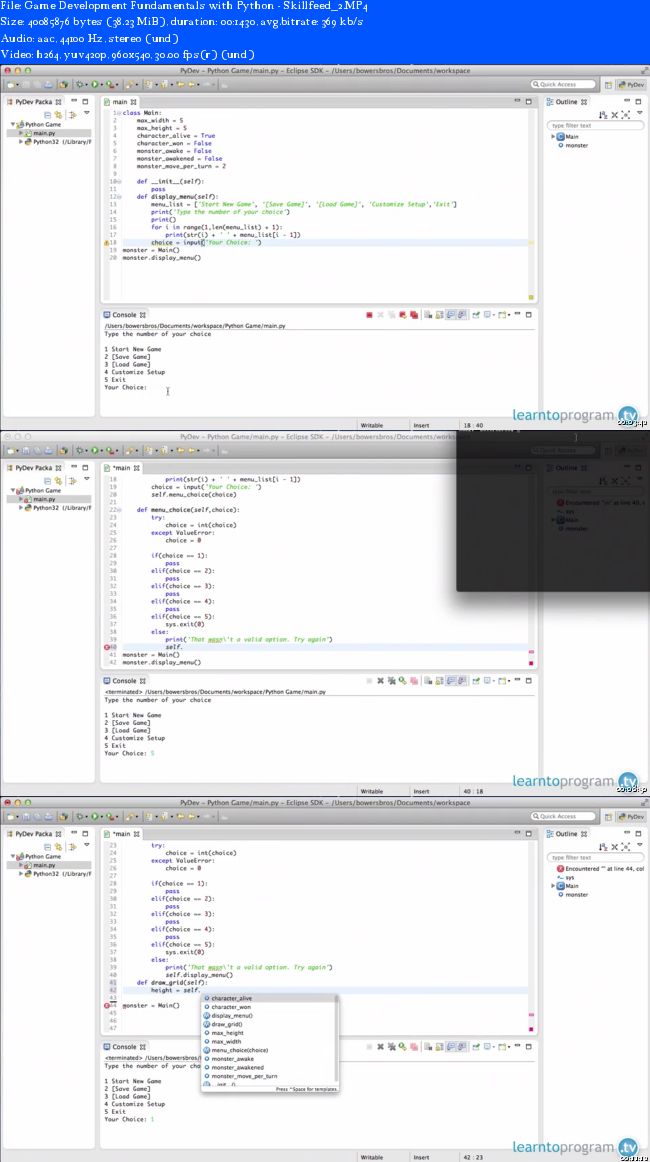
Task: Open Outline view menu triangle in top frame
Action: click(x=640, y=113)
